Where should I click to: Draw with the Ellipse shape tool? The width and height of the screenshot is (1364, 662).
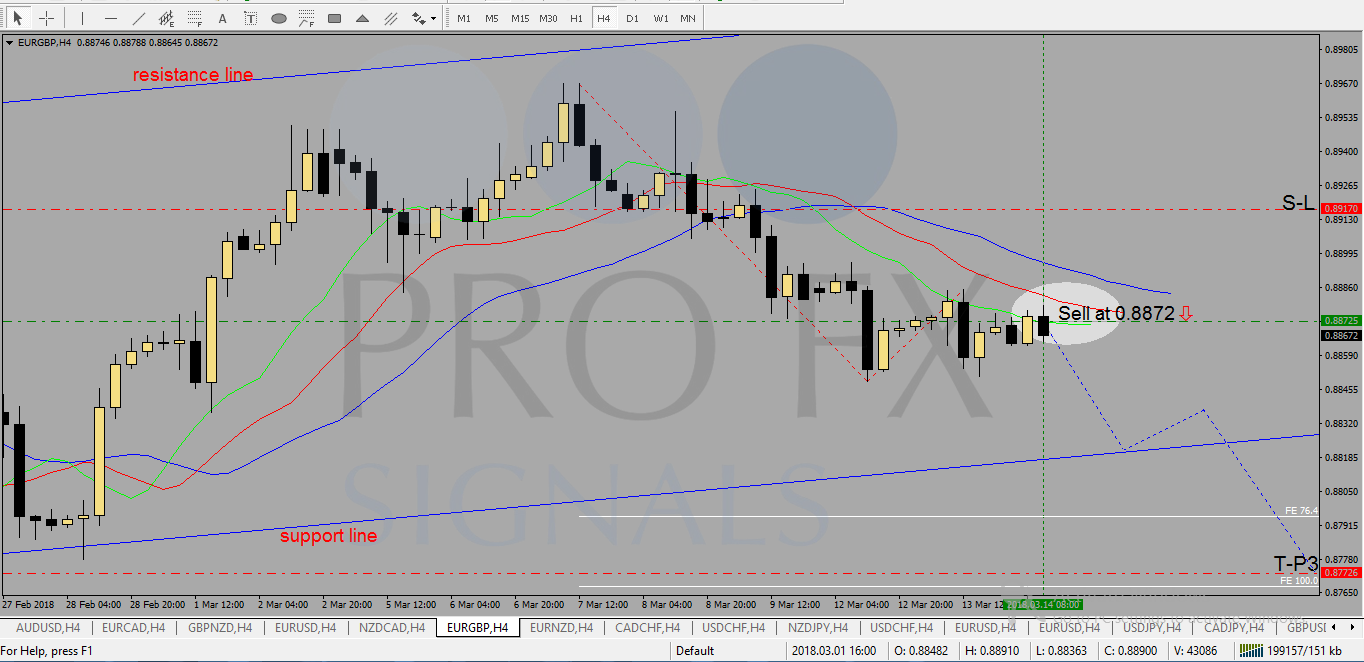point(279,18)
